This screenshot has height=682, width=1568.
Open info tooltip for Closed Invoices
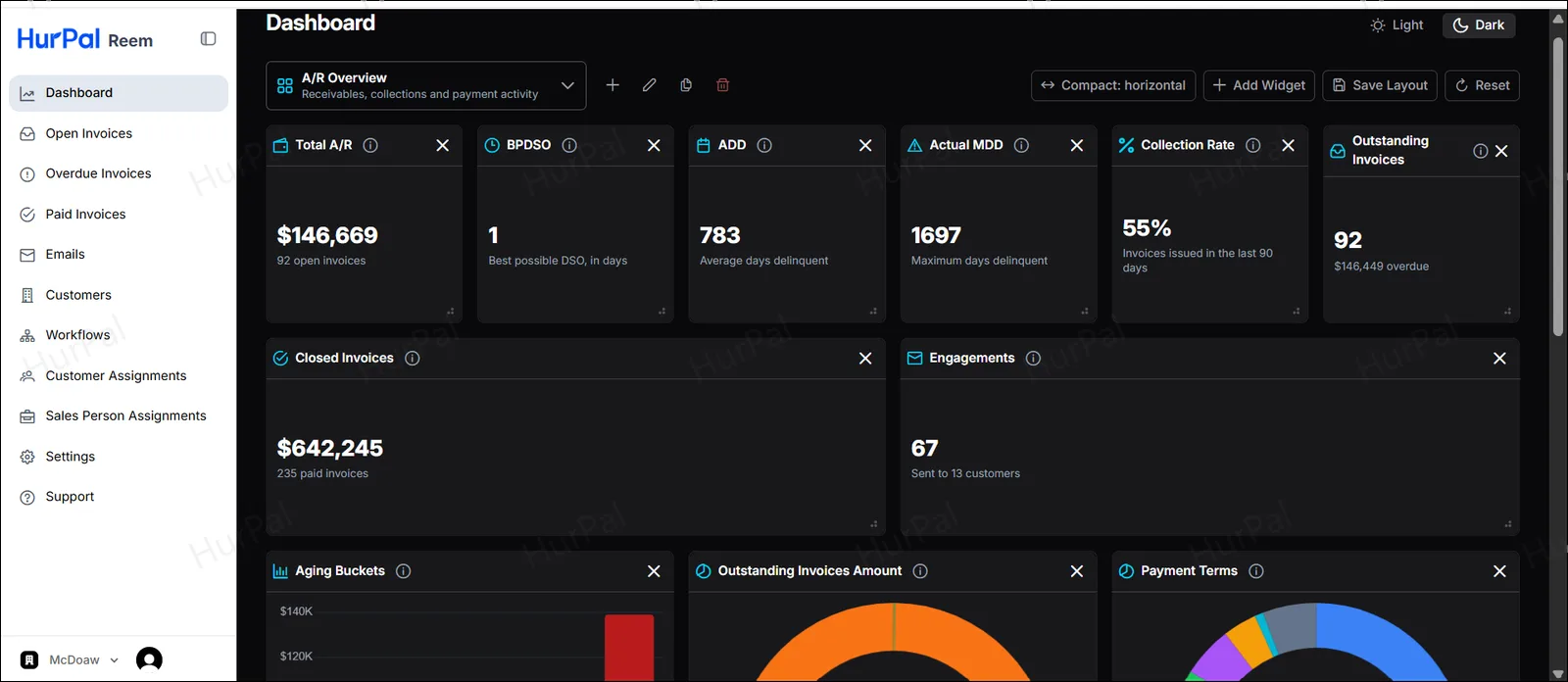coord(413,359)
